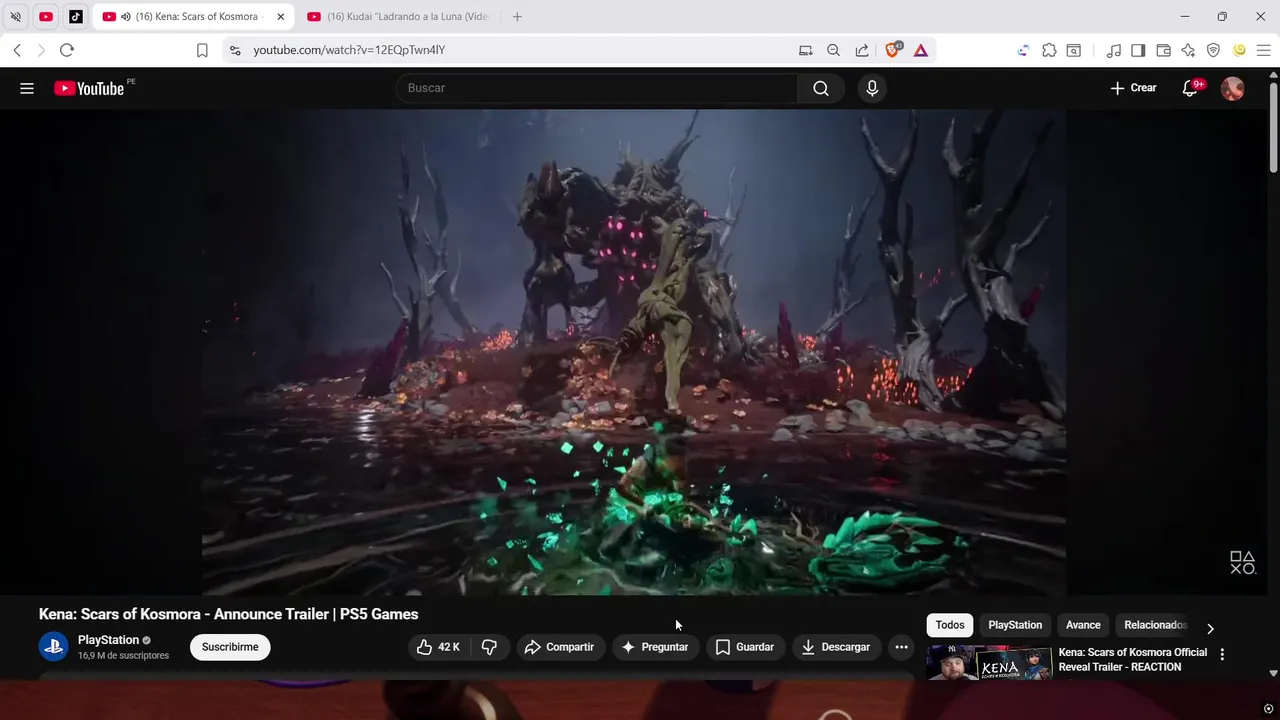Select the Avance filter chip

(1083, 625)
